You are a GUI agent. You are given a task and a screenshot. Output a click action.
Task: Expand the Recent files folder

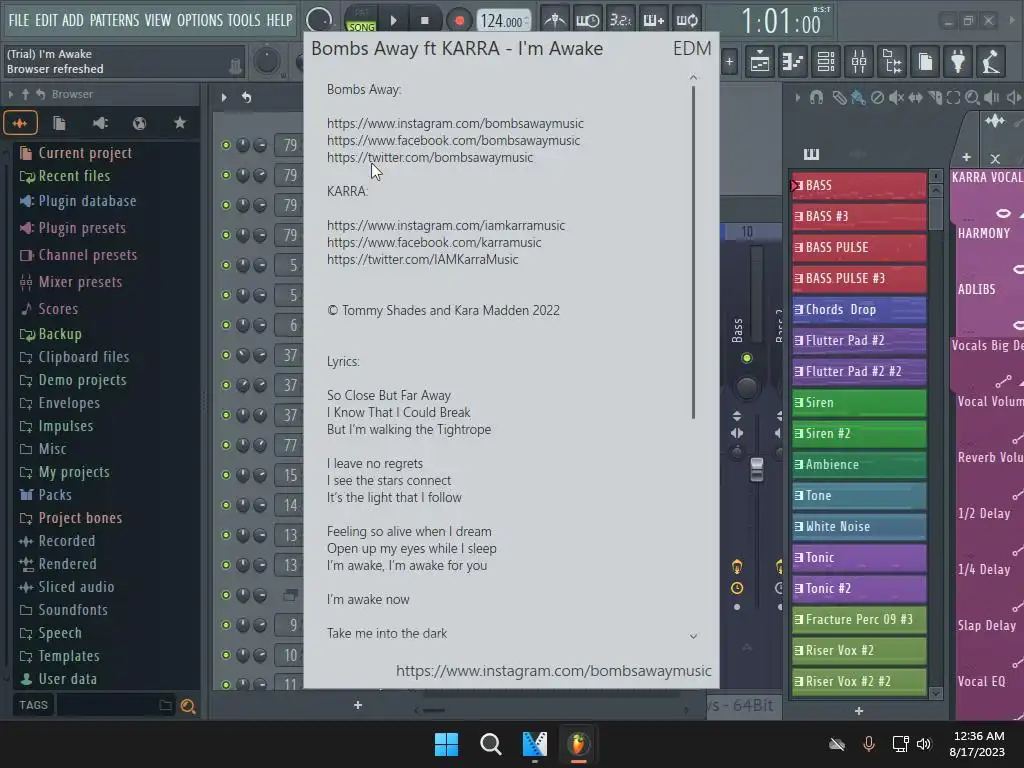[x=65, y=176]
